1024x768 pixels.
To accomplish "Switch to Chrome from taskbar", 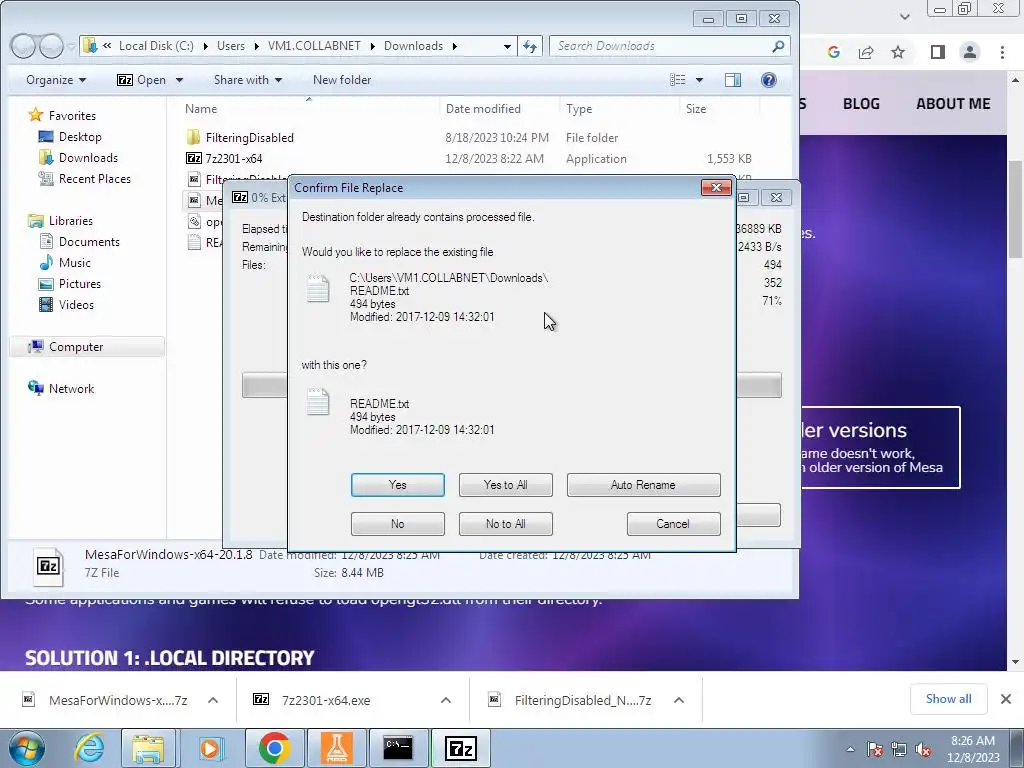I will (274, 748).
